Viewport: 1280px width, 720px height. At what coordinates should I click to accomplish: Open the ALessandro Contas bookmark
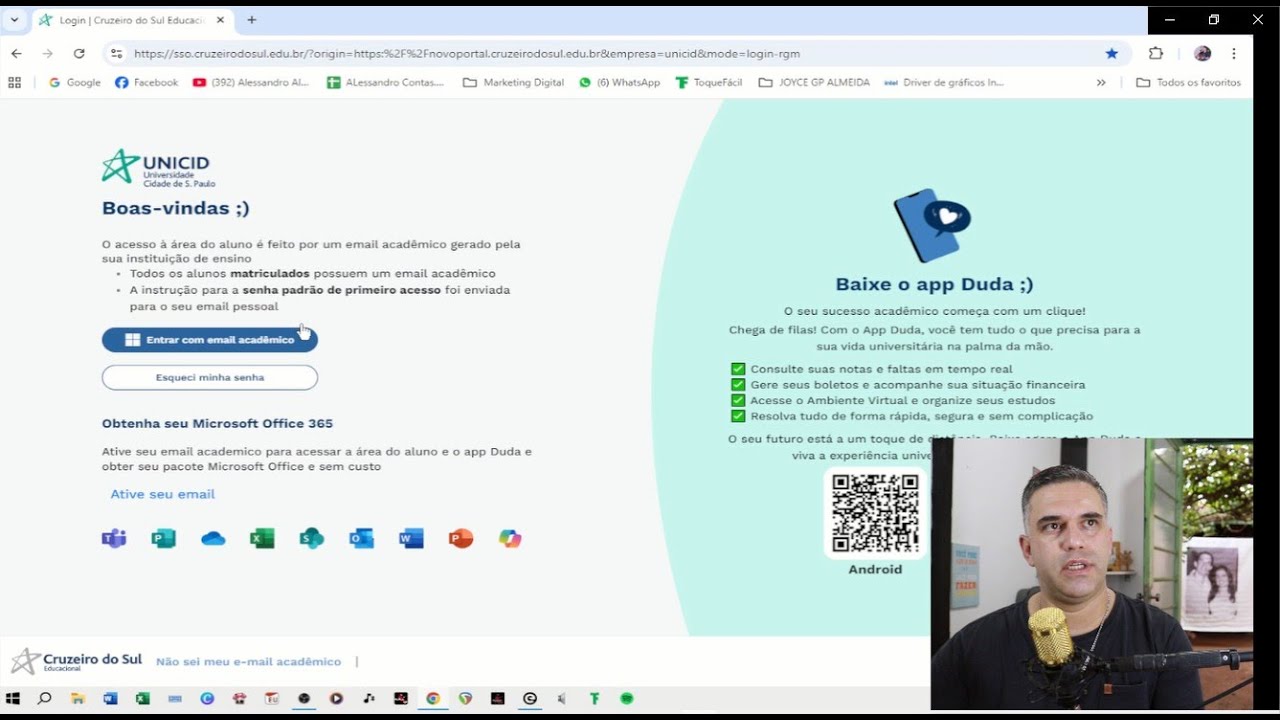click(x=385, y=82)
